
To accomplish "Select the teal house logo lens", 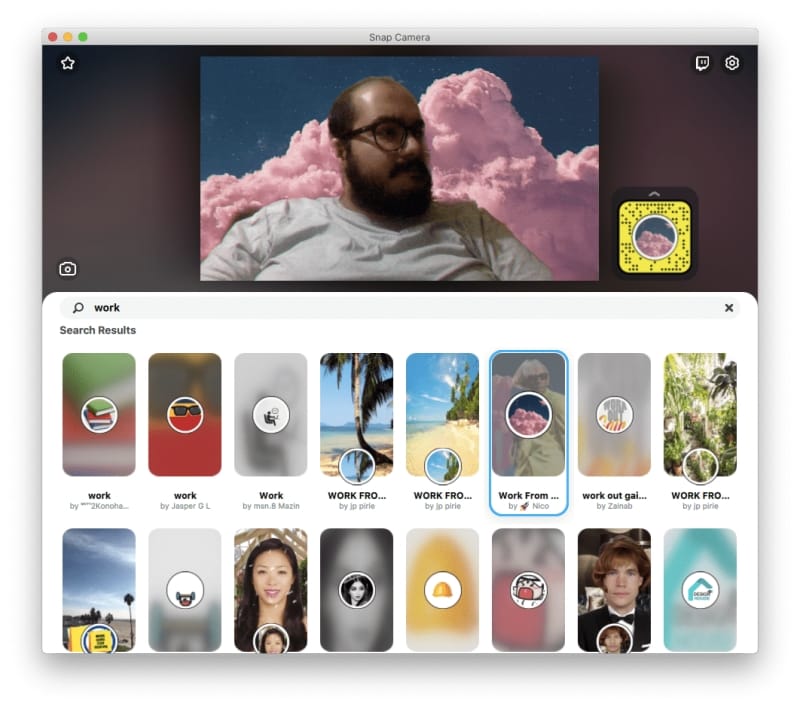I will pos(700,590).
